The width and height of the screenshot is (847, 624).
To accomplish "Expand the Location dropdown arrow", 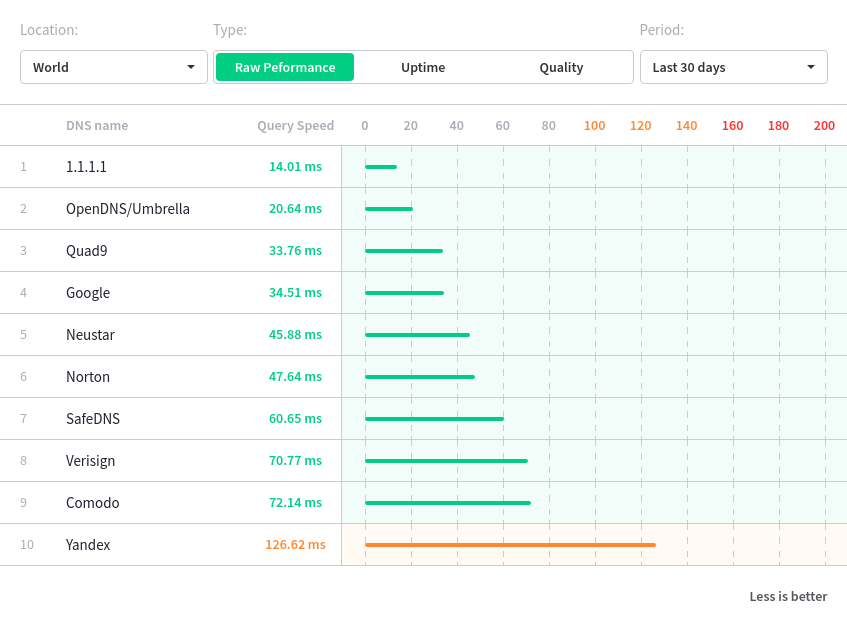I will pos(191,67).
